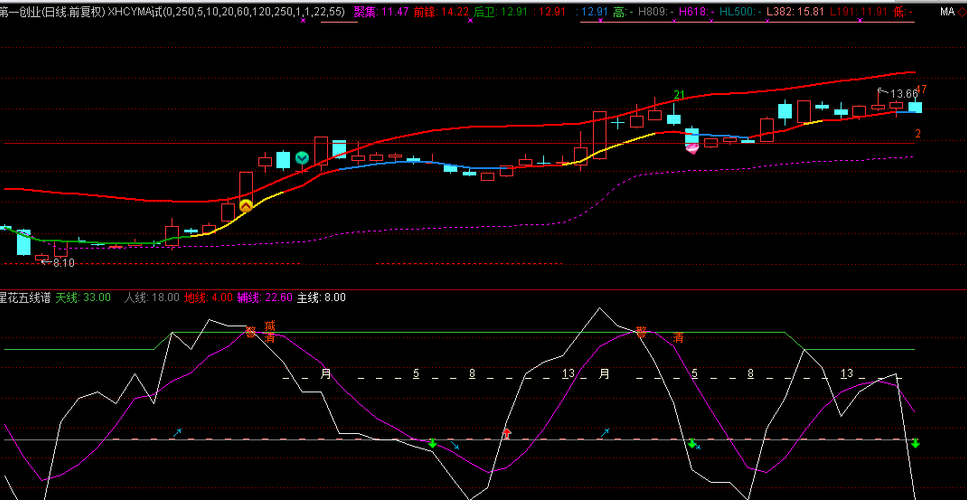Click the 聚集: 11.47 value

click(381, 10)
